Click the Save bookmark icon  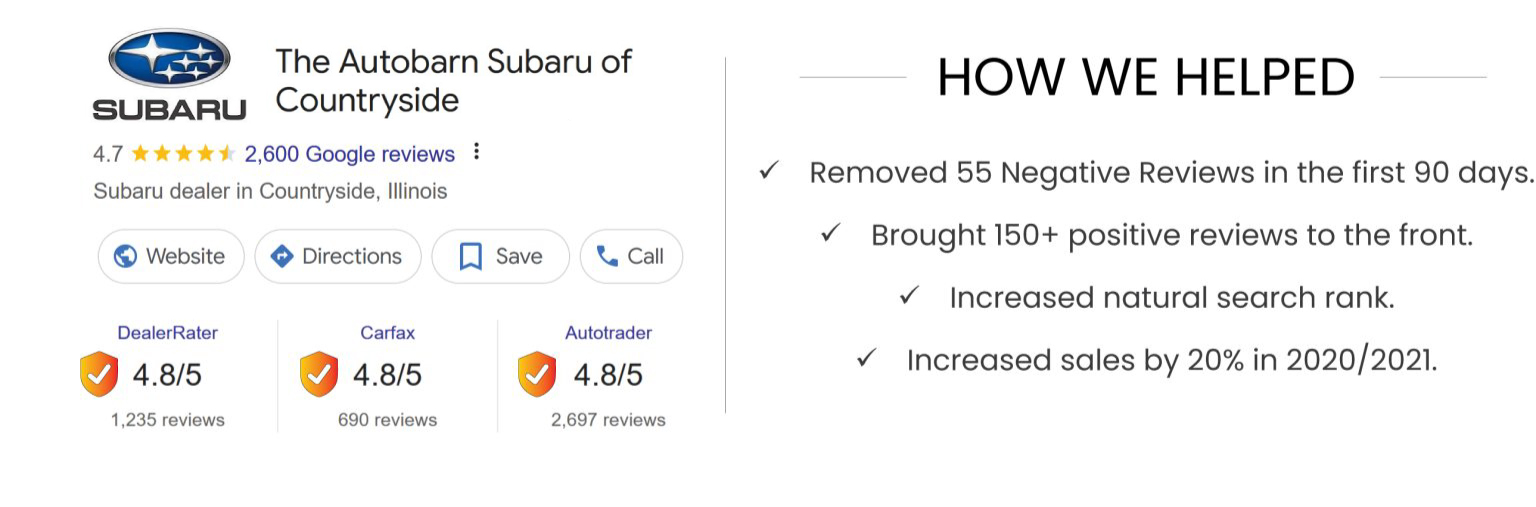click(x=469, y=257)
